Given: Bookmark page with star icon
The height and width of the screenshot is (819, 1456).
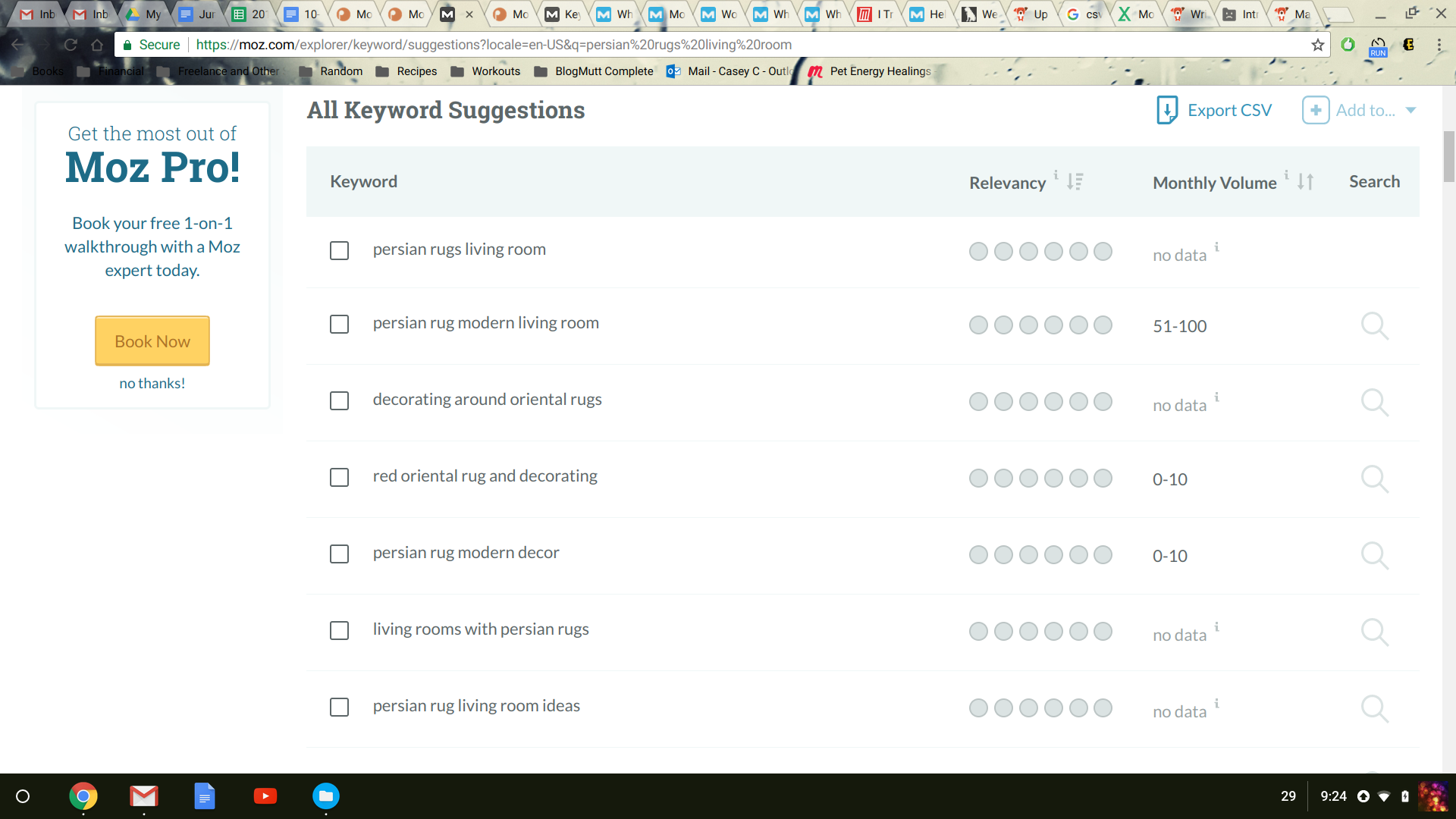Looking at the screenshot, I should (x=1318, y=45).
